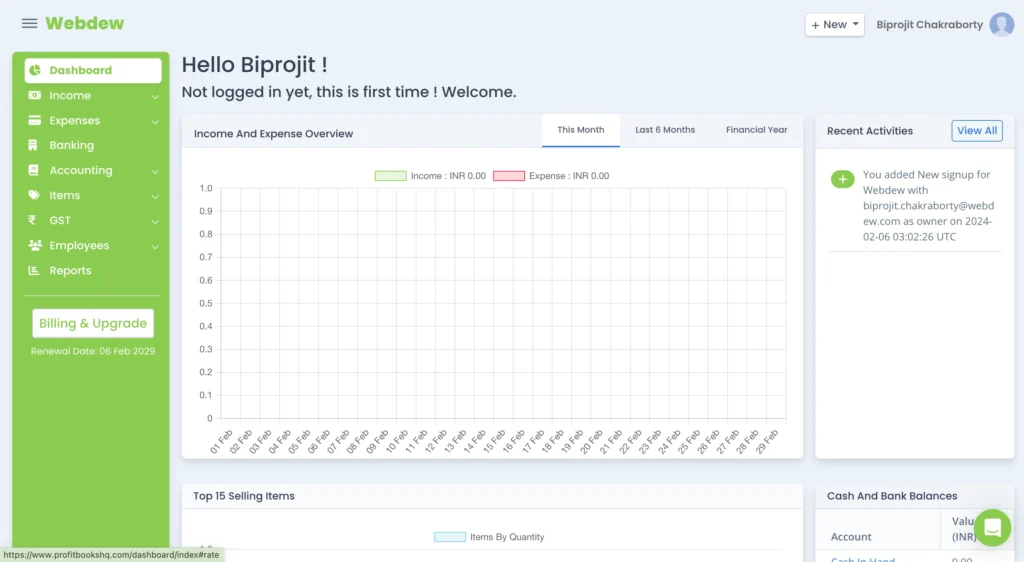Toggle Income legend color swatch
Viewport: 1024px width, 562px height.
coord(391,176)
